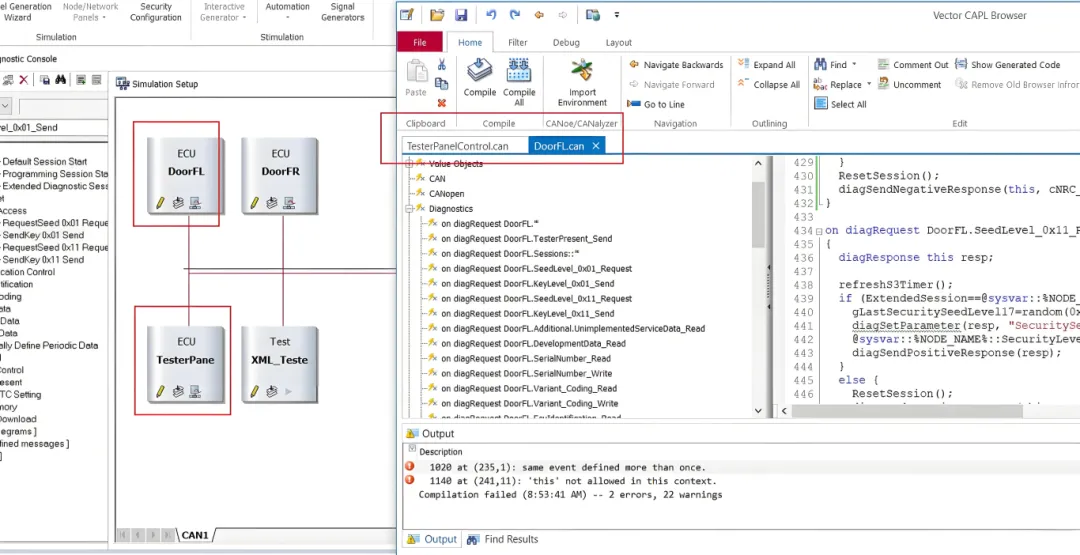This screenshot has height=555, width=1080.
Task: Click the compile icon on DoorFR node
Action: pyautogui.click(x=272, y=204)
